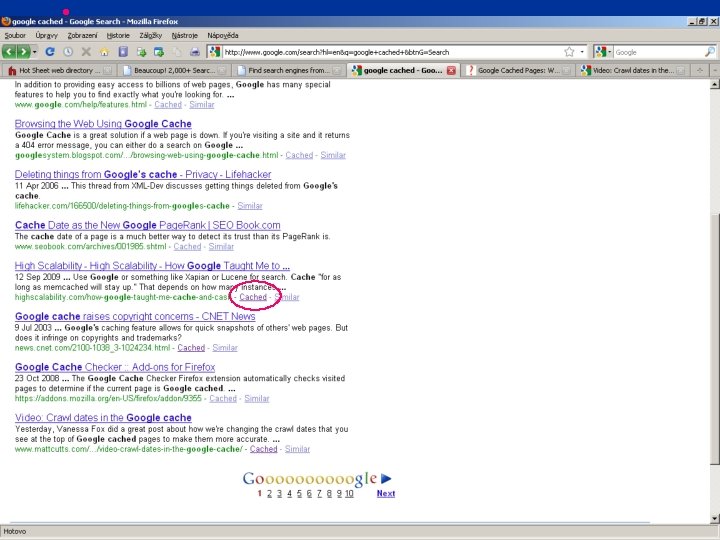This screenshot has height=540, width=720.
Task: Click the grayed-out copy pages icon
Action: click(177, 52)
